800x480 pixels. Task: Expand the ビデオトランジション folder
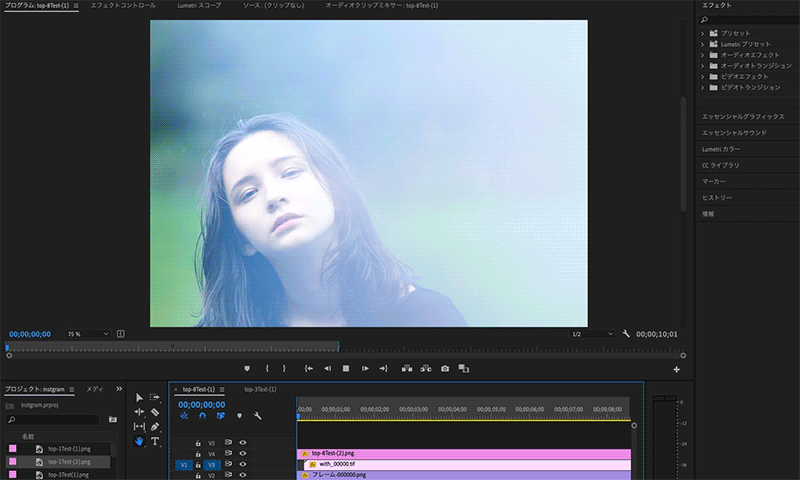click(x=703, y=88)
